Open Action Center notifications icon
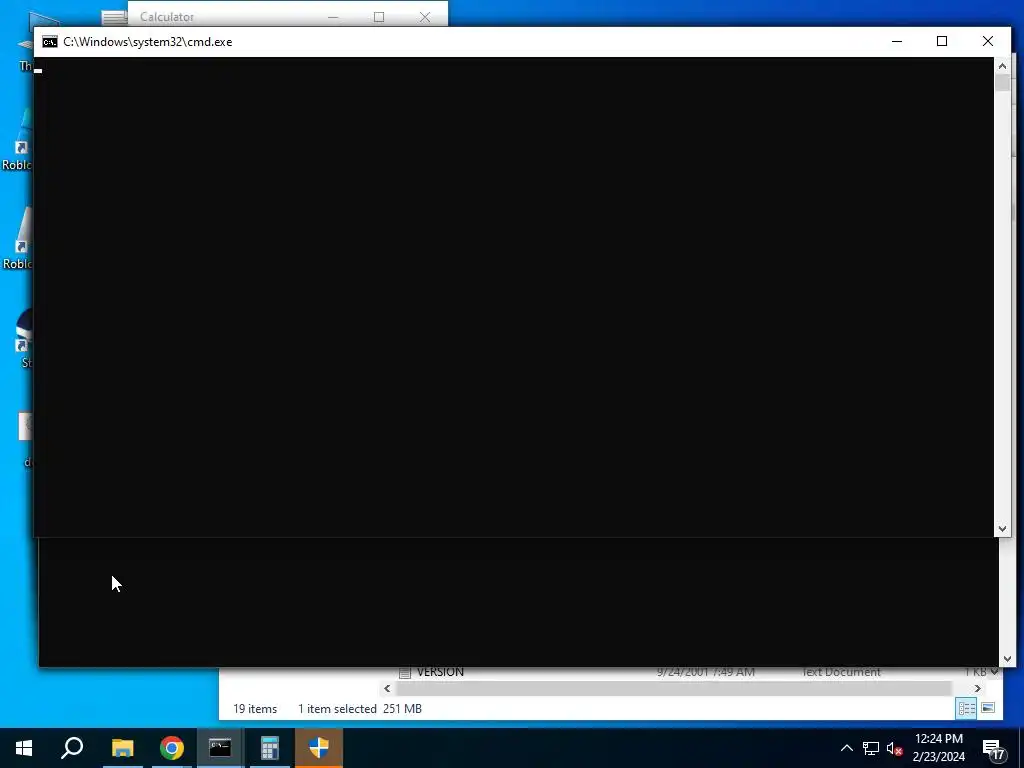This screenshot has height=768, width=1024. (995, 749)
